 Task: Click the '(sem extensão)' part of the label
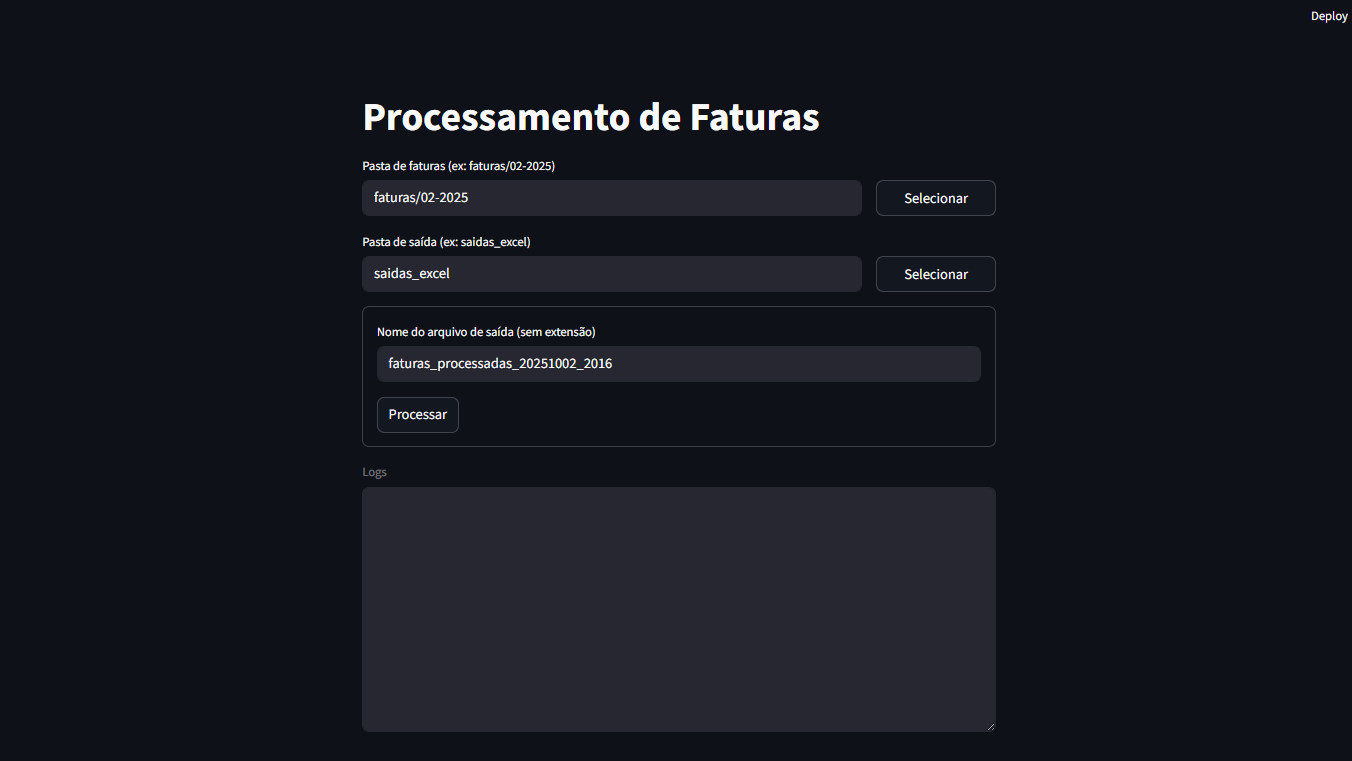tap(555, 332)
